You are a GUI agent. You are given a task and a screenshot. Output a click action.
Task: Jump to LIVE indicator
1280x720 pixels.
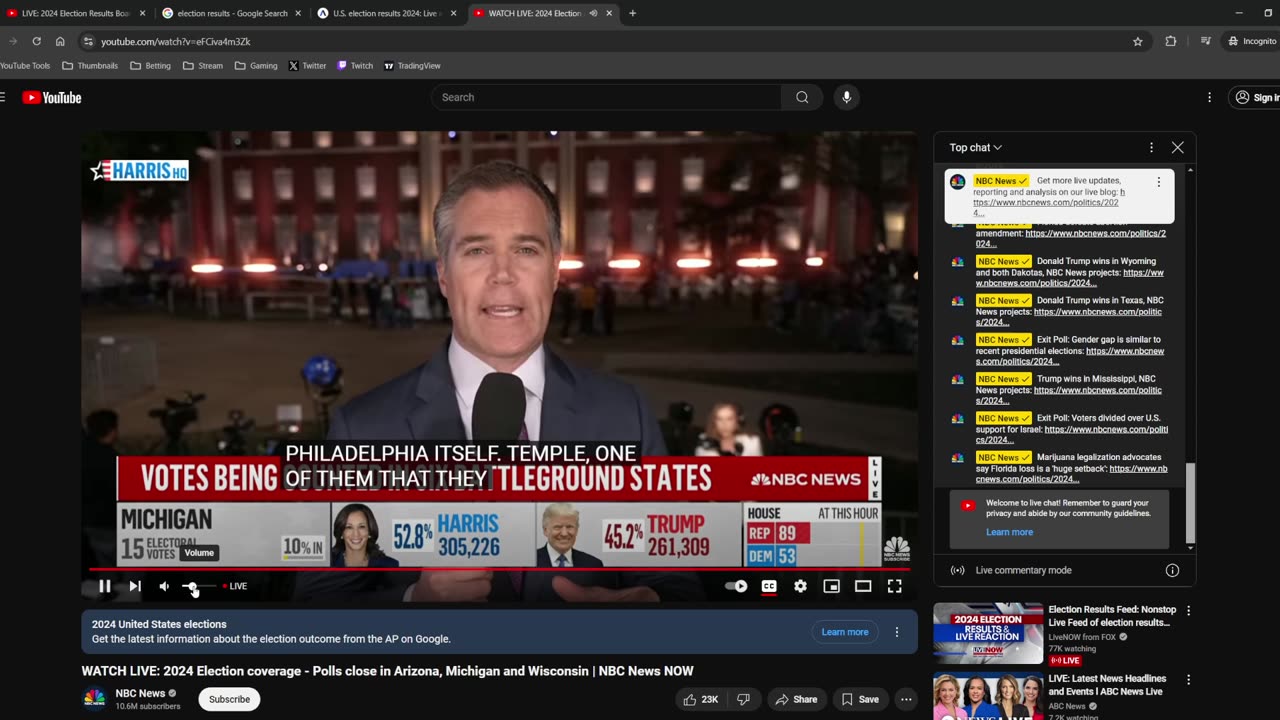click(236, 586)
